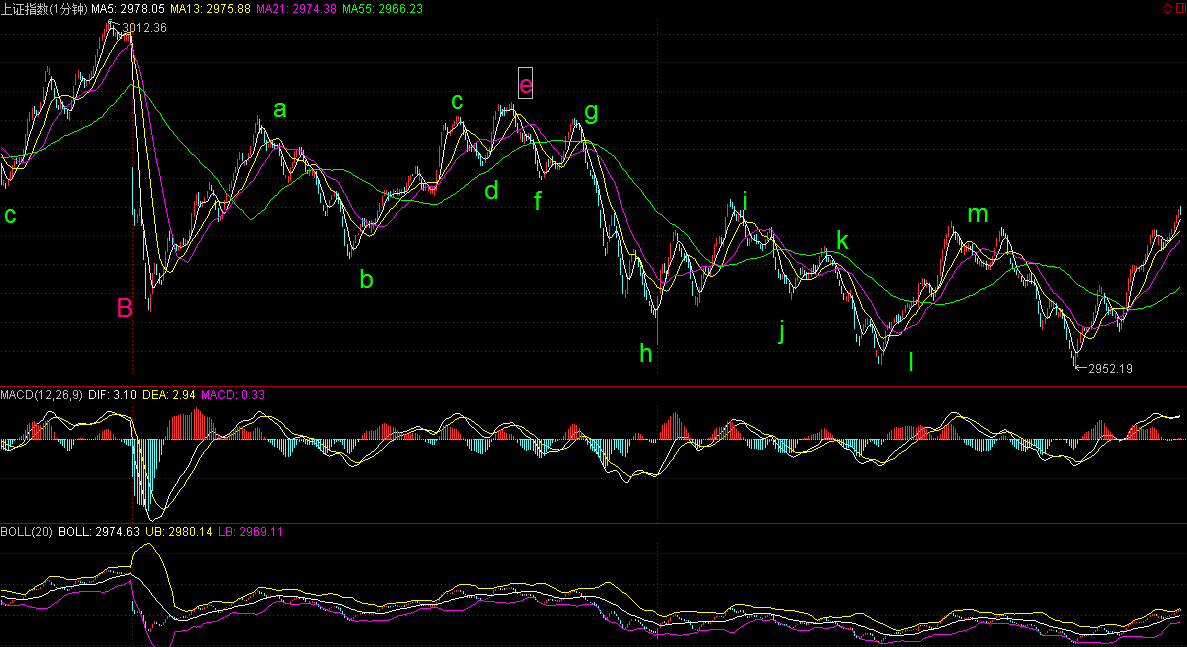Click the red split-panel square icon
1187x647 pixels.
[x=1180, y=8]
